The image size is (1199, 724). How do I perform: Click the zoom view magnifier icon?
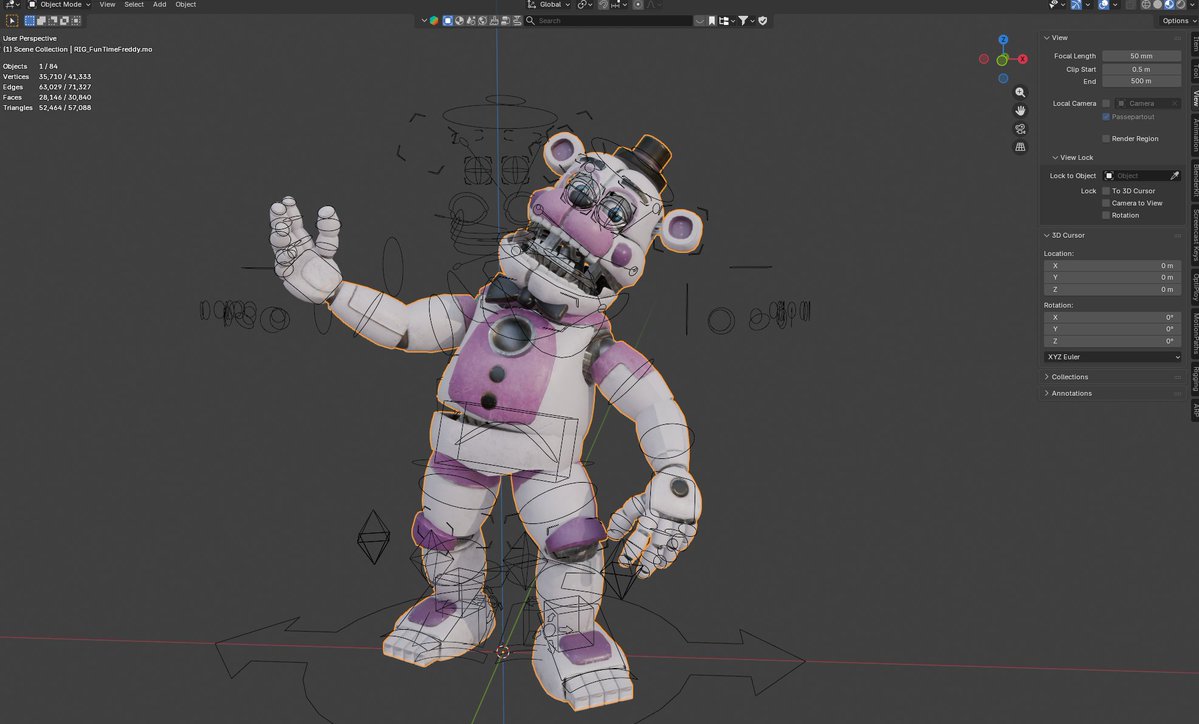point(1020,93)
